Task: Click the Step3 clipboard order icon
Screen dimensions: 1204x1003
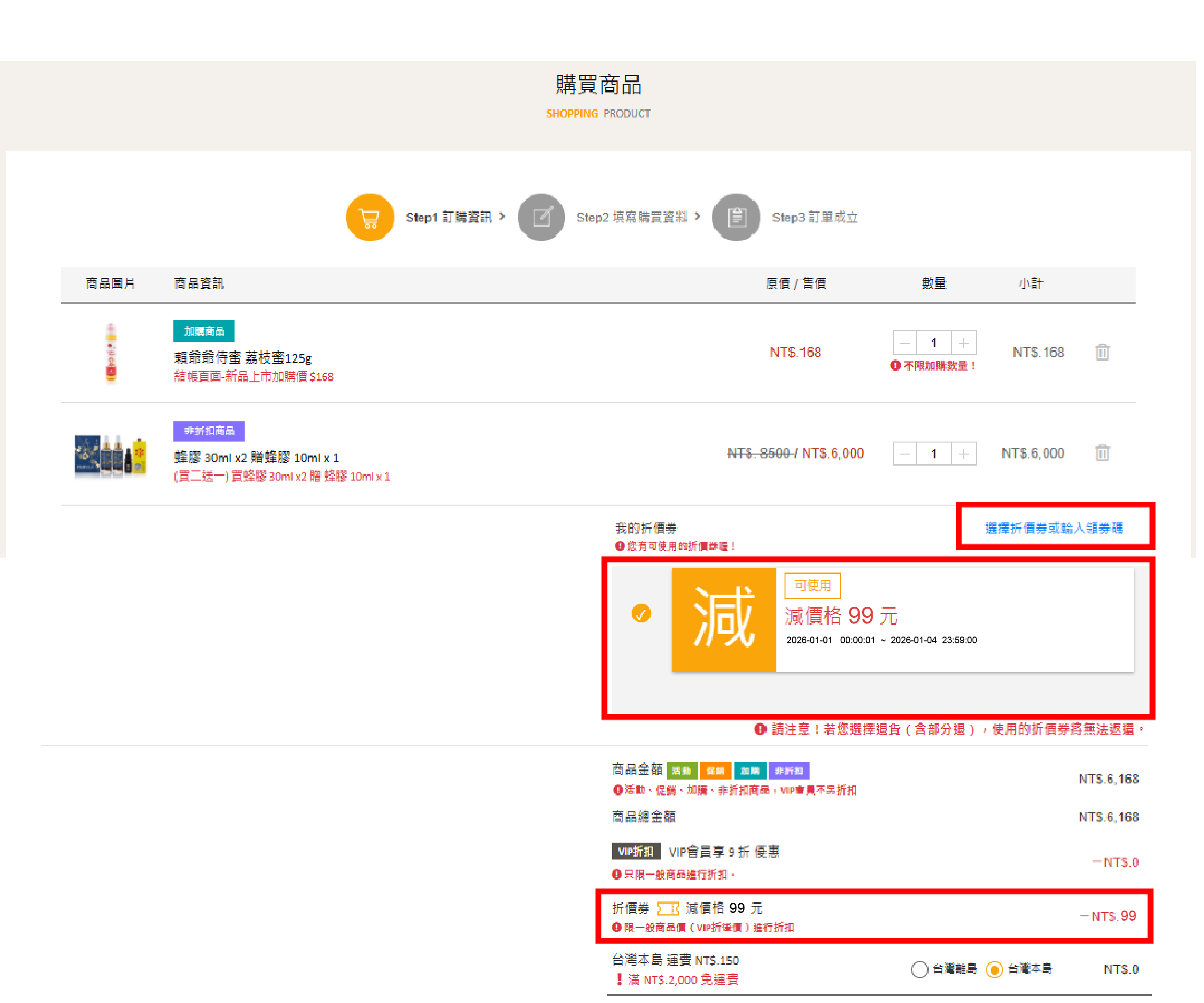Action: click(x=735, y=217)
